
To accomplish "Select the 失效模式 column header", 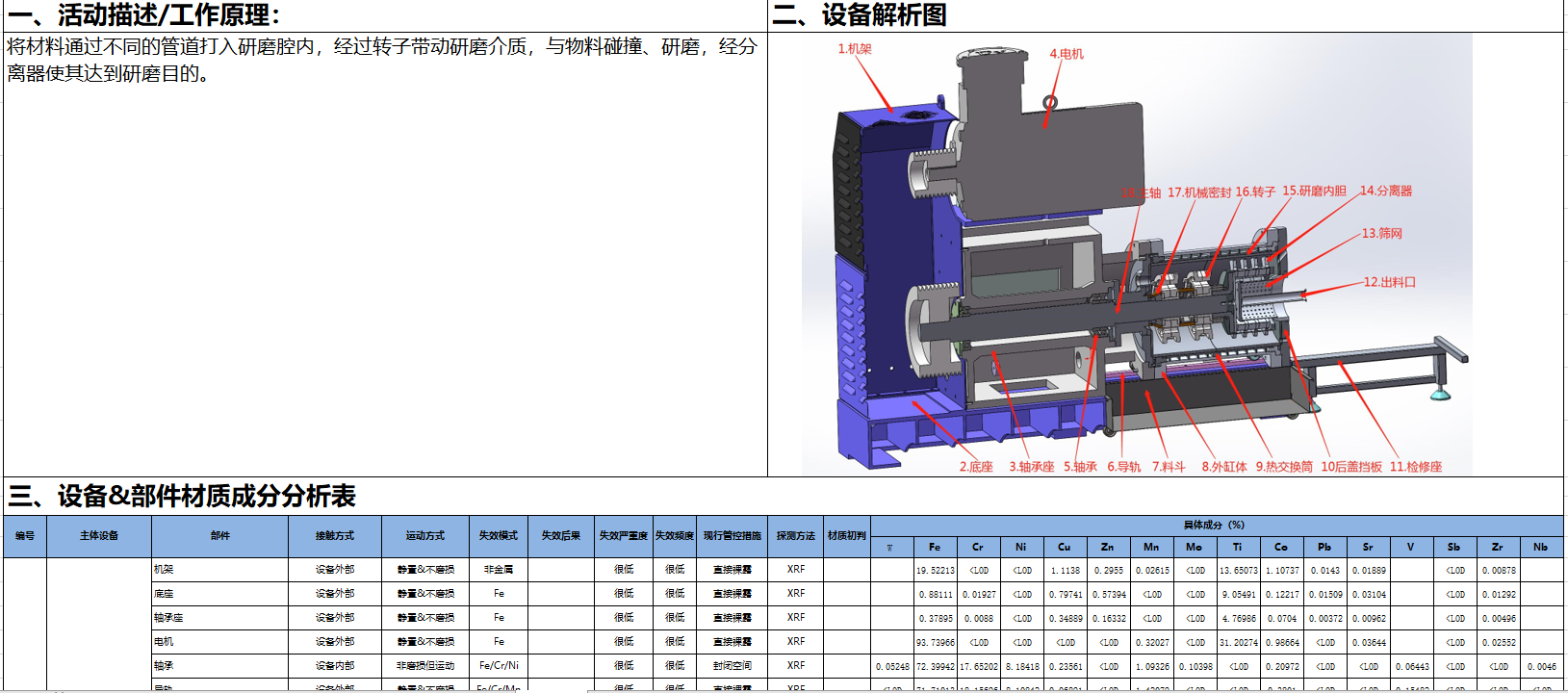I will click(x=499, y=536).
